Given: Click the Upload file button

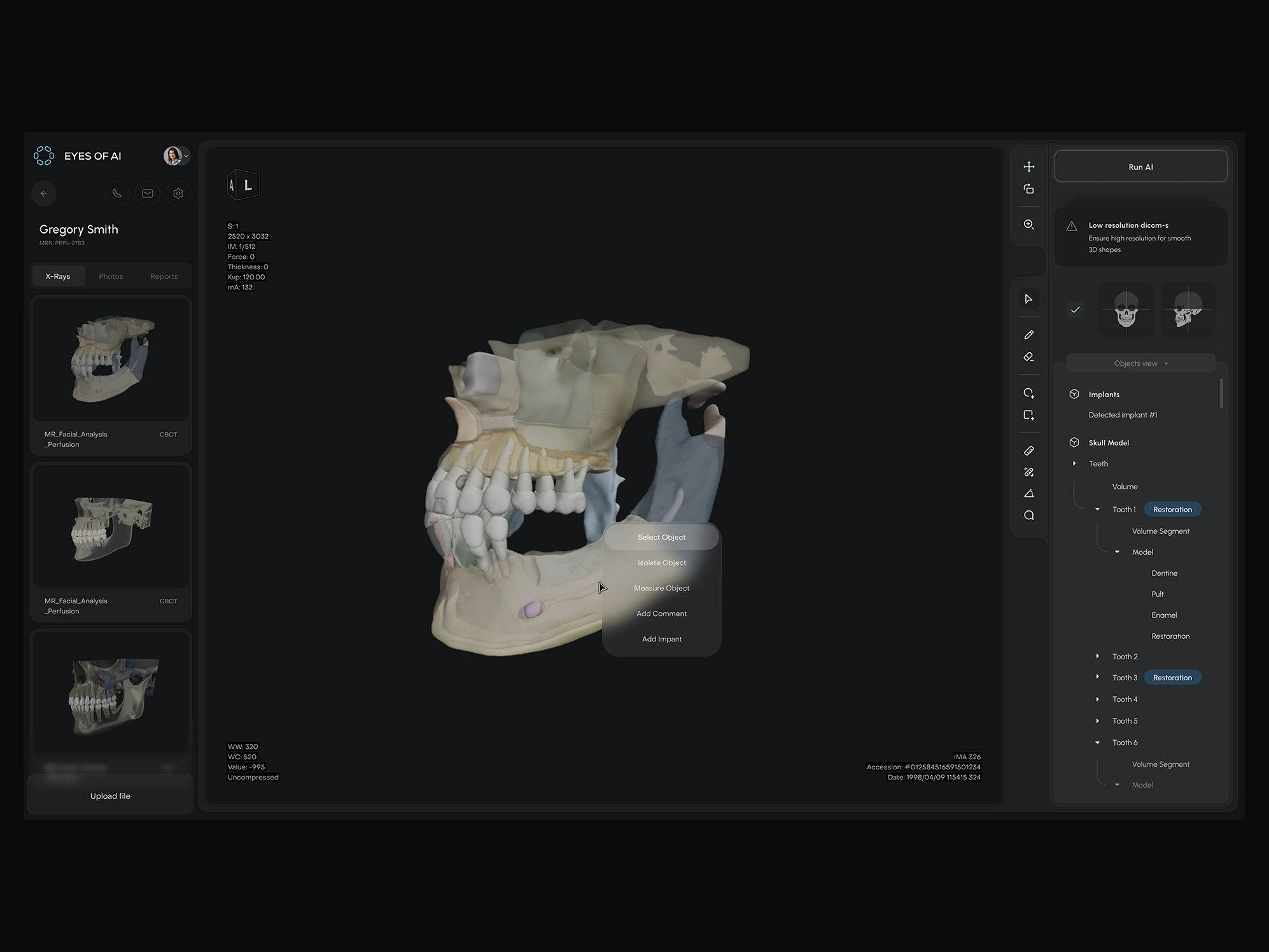Looking at the screenshot, I should tap(110, 795).
